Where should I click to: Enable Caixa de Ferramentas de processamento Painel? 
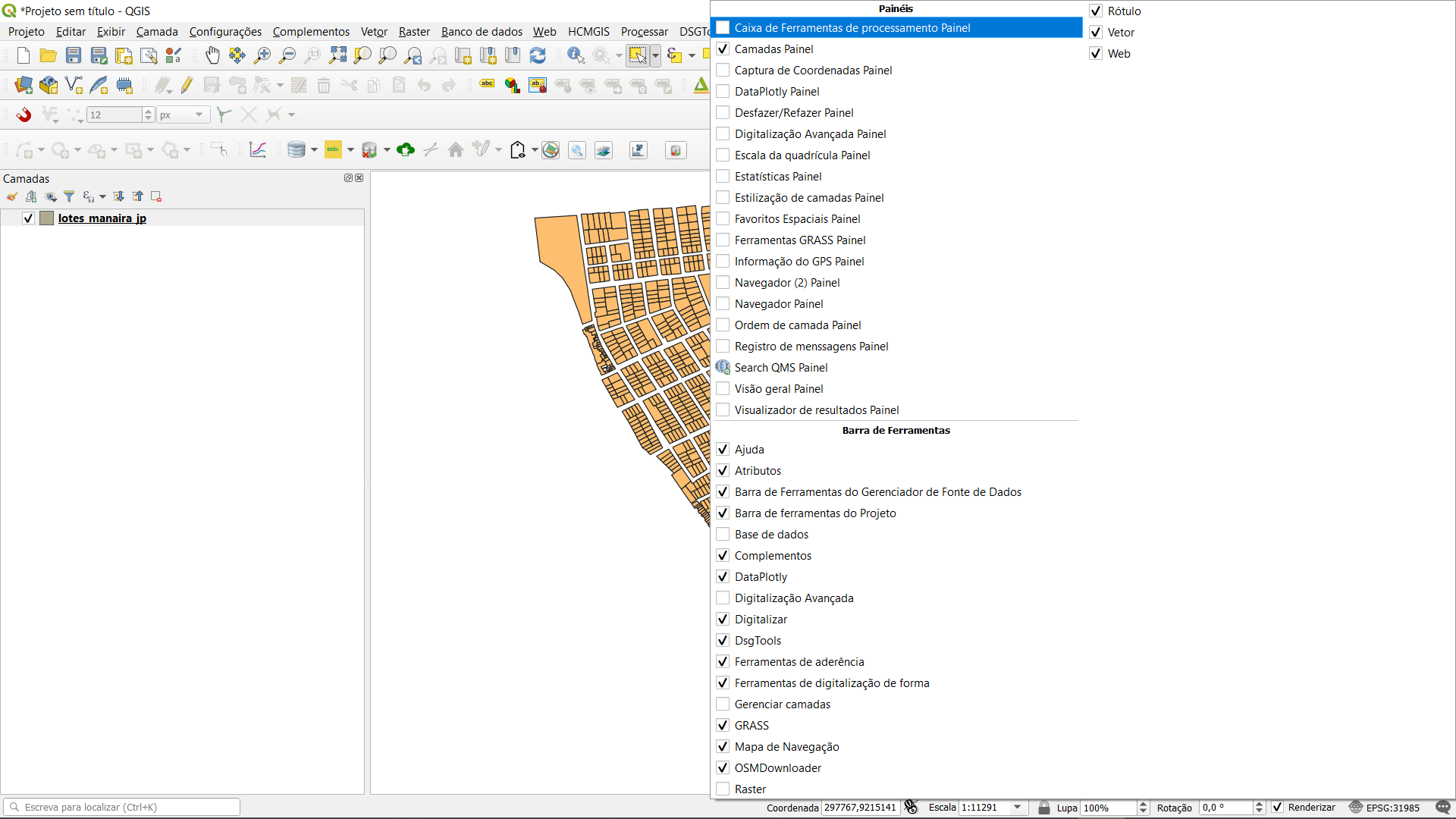(723, 28)
